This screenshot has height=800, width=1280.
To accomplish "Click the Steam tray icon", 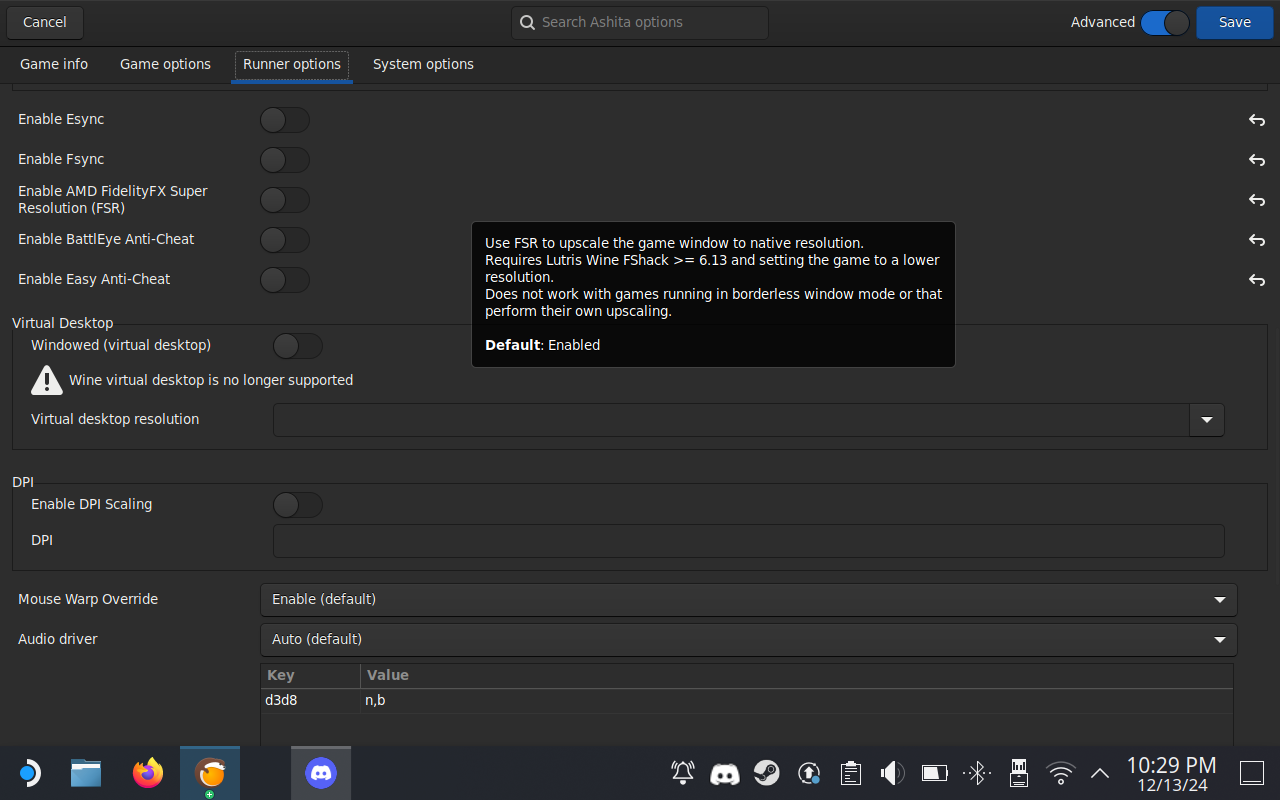I will point(767,773).
